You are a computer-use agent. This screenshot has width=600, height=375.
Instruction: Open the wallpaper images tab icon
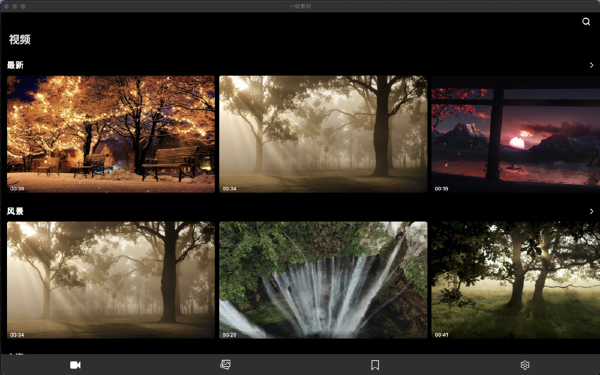[x=225, y=365]
